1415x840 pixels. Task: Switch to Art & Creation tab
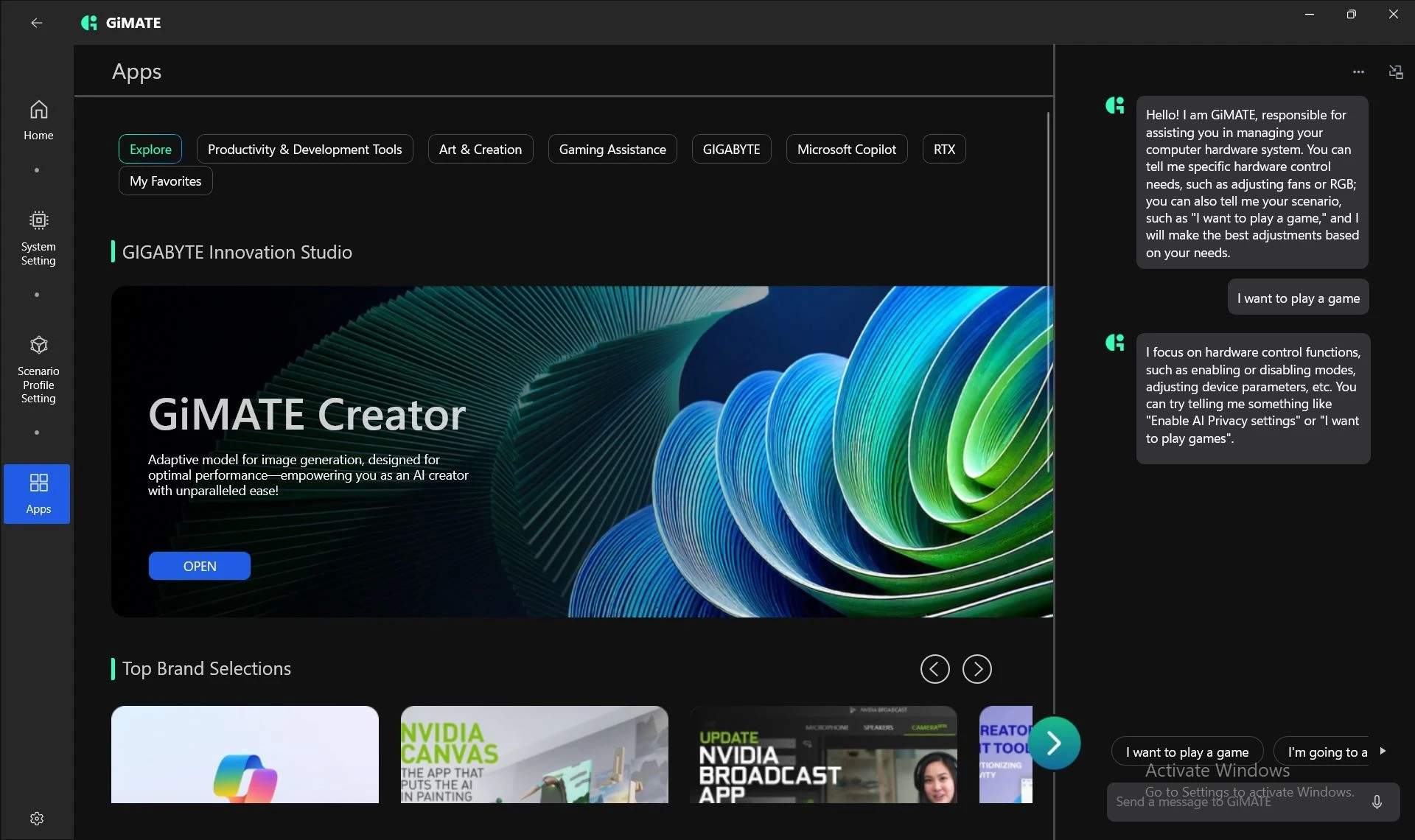point(480,149)
